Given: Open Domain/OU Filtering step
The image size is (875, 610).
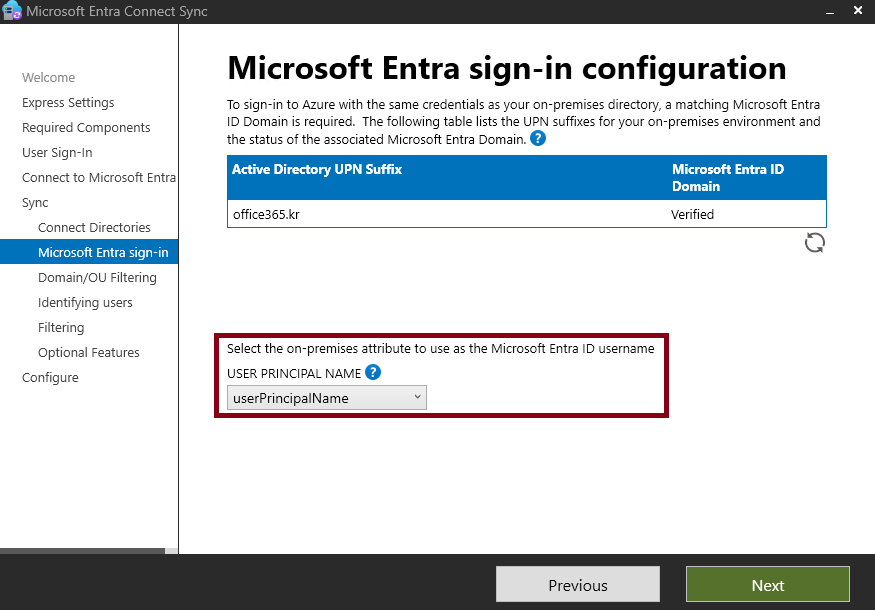Looking at the screenshot, I should (x=97, y=277).
